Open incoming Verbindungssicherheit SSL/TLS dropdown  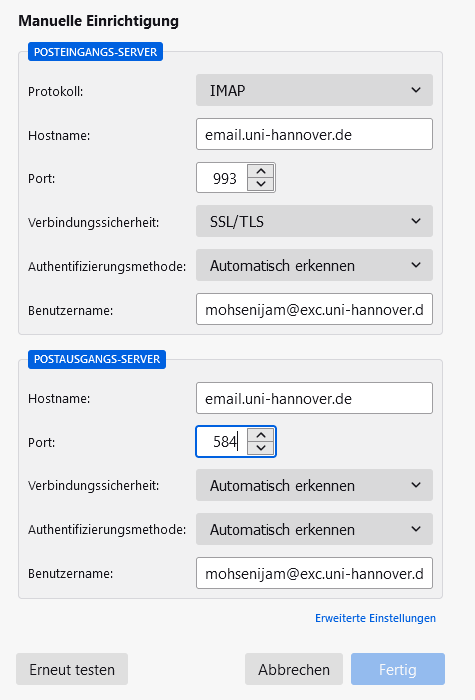pyautogui.click(x=314, y=221)
